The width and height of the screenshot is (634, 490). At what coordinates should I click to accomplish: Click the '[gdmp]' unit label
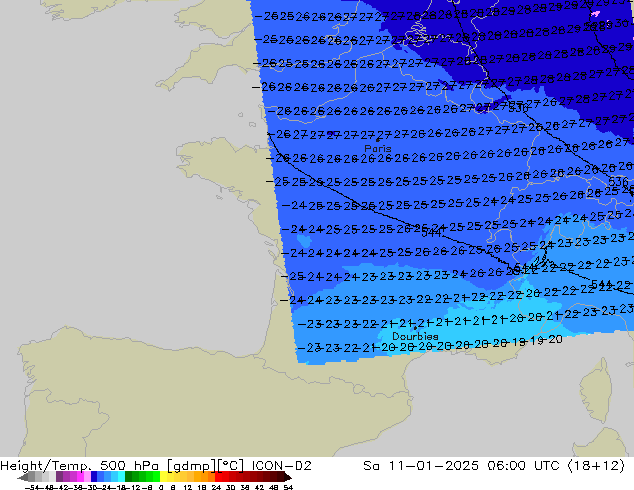[x=191, y=466]
